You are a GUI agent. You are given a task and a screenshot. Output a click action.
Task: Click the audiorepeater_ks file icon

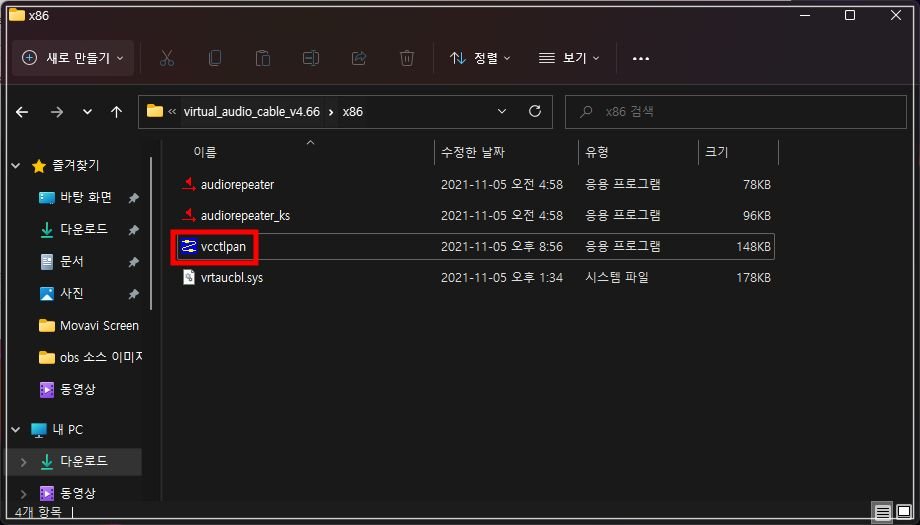point(188,215)
